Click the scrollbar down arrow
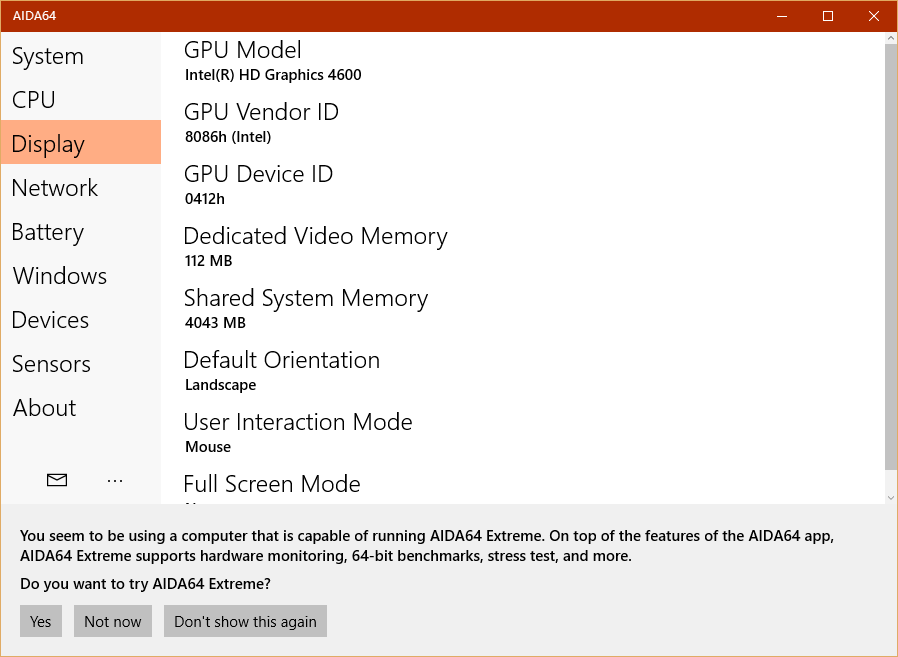The image size is (898, 657). [x=890, y=497]
